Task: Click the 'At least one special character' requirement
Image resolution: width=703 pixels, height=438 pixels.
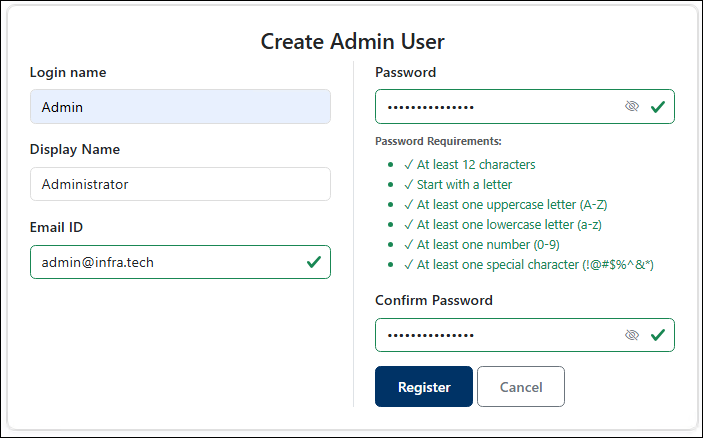Action: [x=529, y=265]
